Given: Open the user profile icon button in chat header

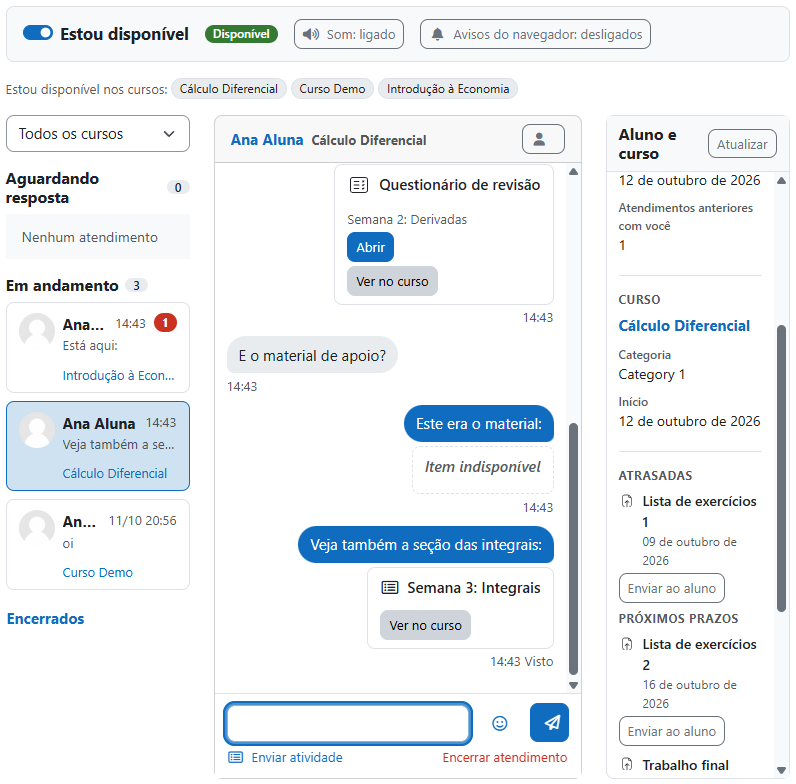Looking at the screenshot, I should coord(543,139).
